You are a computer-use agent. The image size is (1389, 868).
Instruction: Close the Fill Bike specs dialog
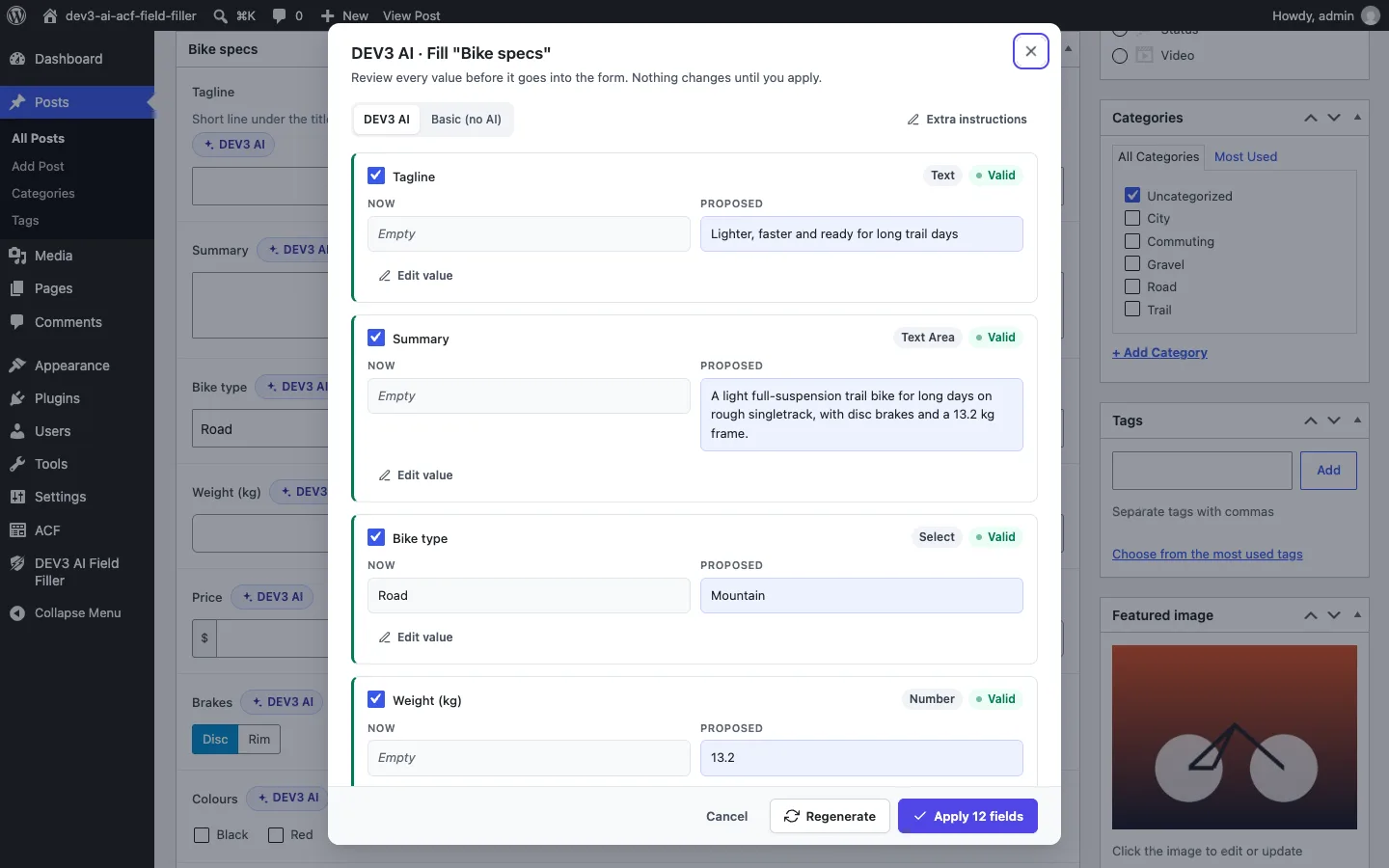coord(1030,51)
